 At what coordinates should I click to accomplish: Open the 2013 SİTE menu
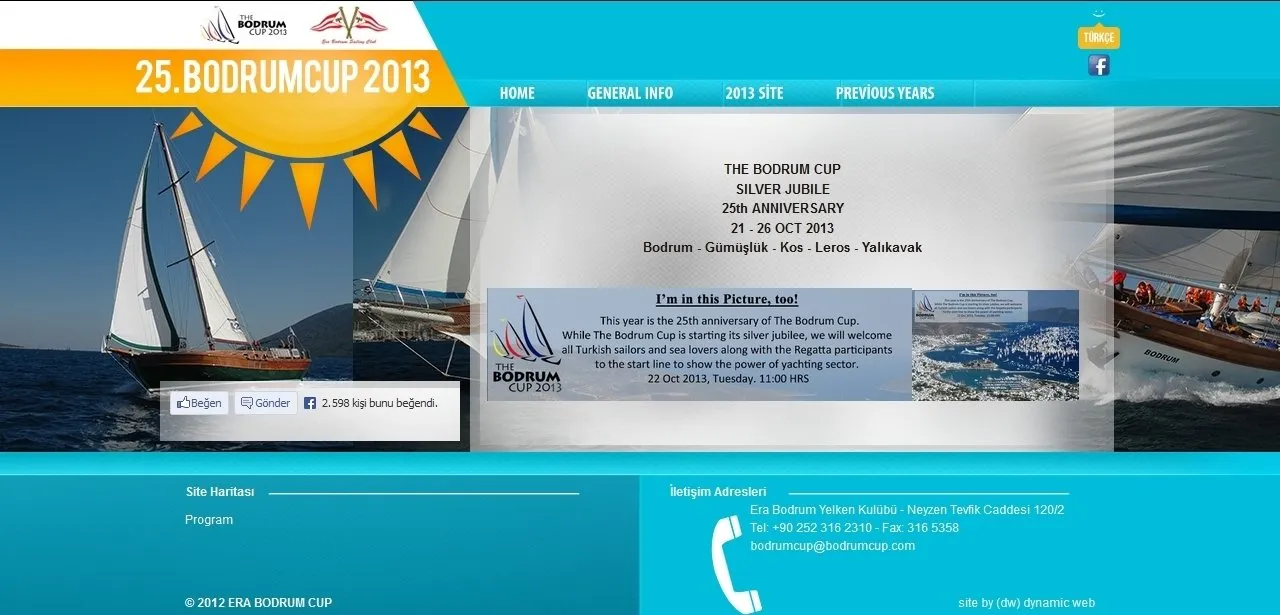(x=754, y=93)
